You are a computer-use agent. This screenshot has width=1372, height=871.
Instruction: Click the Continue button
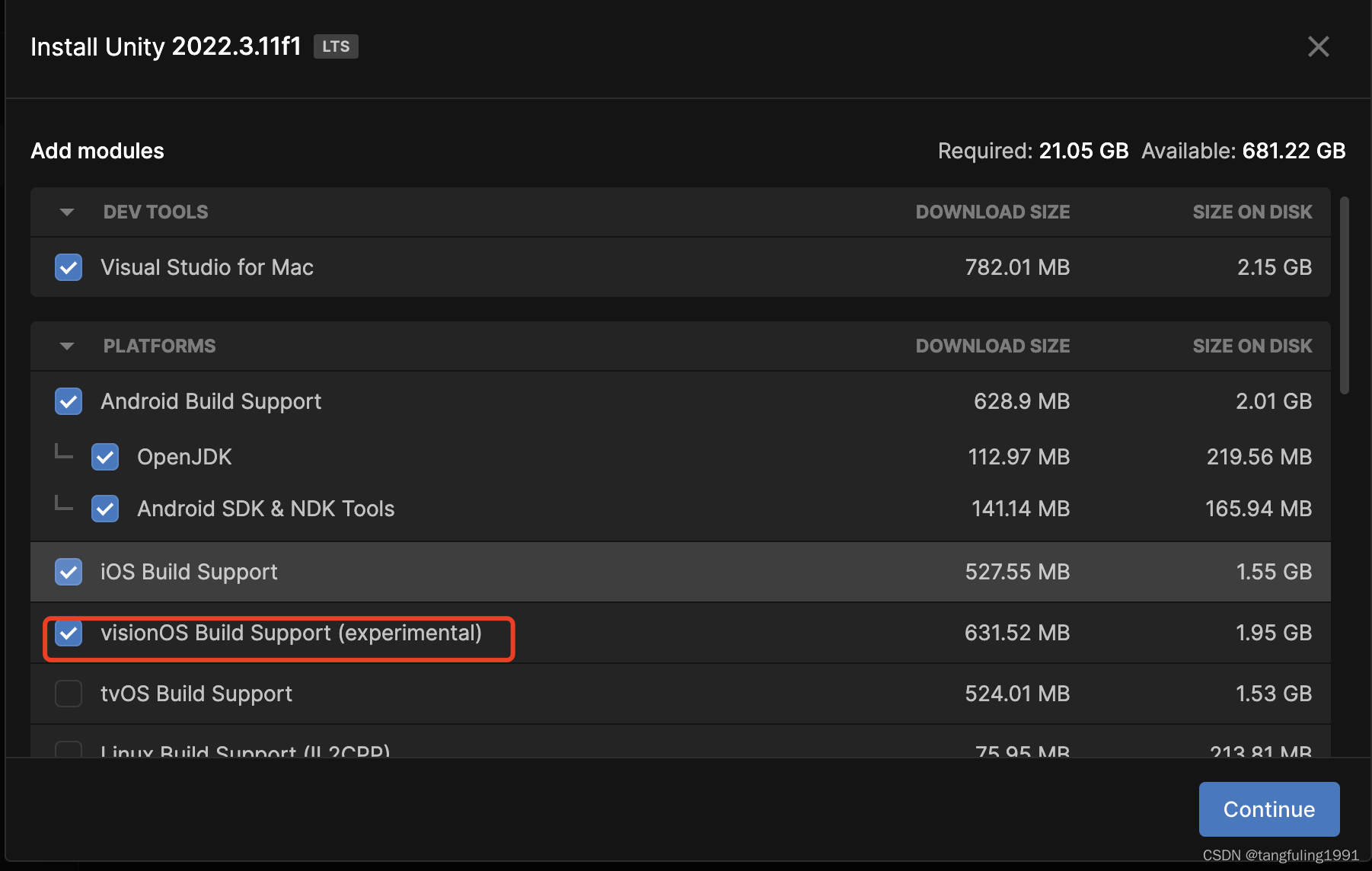tap(1269, 809)
